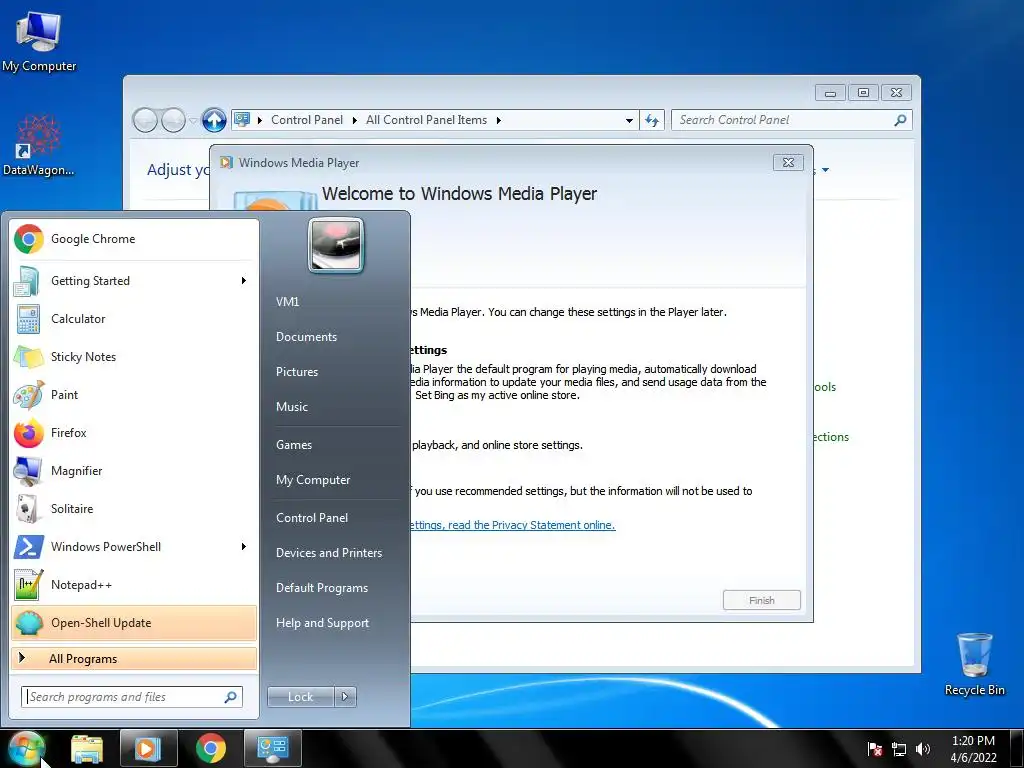The height and width of the screenshot is (768, 1024).
Task: Expand the Getting Started submenu arrow
Action: [x=244, y=281]
